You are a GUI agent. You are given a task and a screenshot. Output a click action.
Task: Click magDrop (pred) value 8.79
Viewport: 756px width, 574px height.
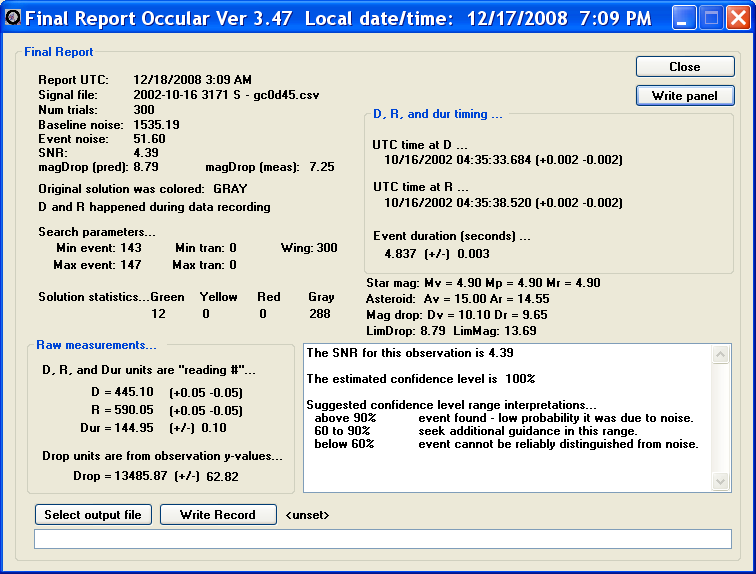tap(146, 167)
